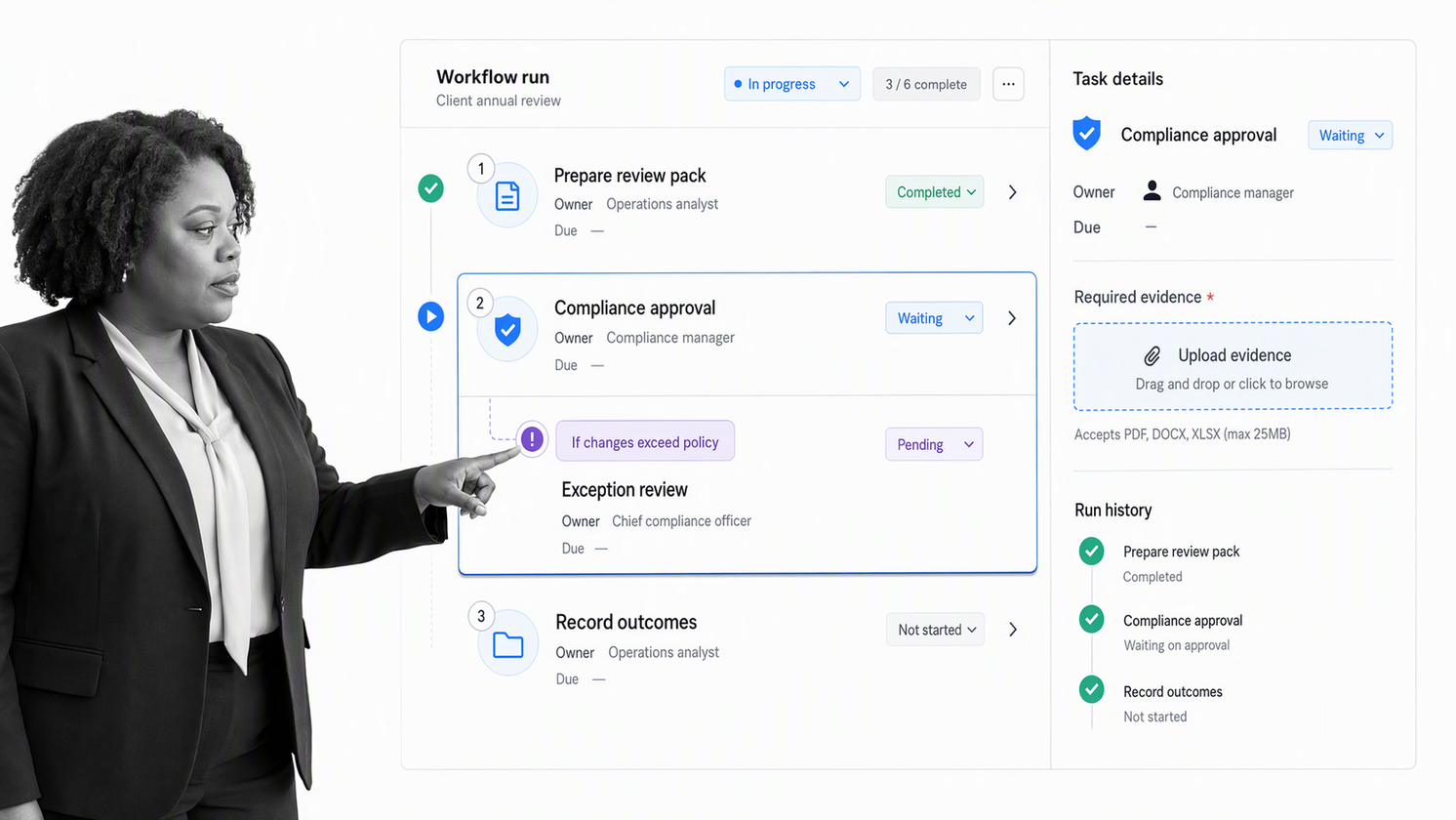The image size is (1456, 820).
Task: Click the Waiting on approval history status
Action: click(1176, 645)
